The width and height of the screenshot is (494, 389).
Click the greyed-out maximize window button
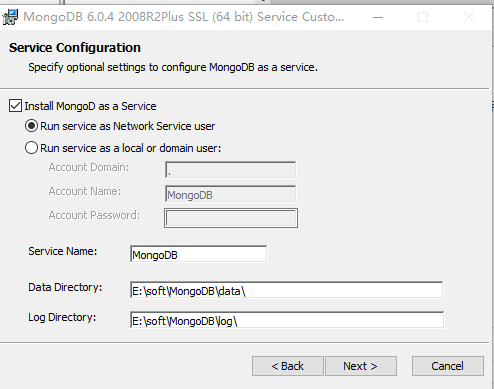pyautogui.click(x=423, y=17)
